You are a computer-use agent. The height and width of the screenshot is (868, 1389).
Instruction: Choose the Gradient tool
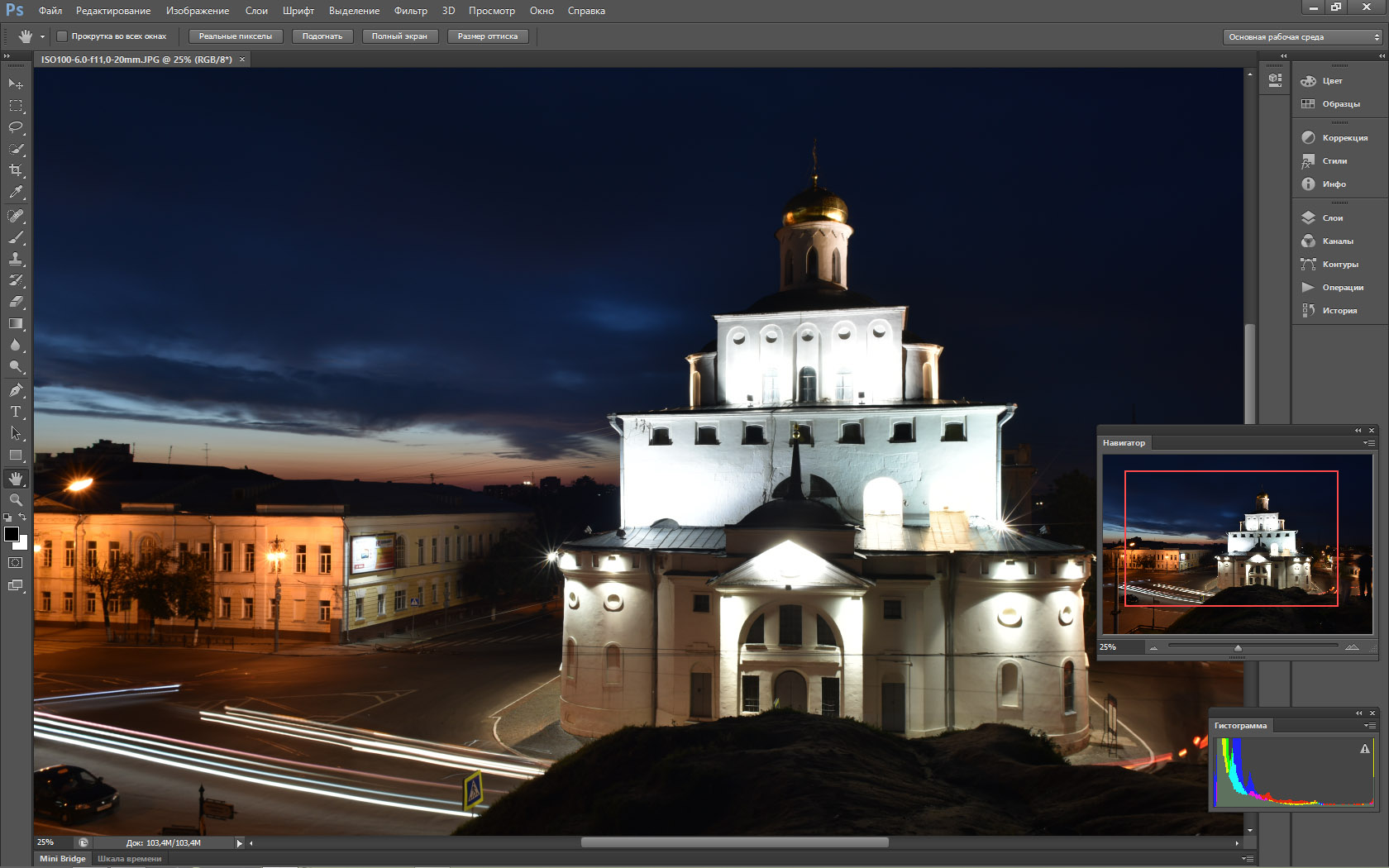(16, 323)
